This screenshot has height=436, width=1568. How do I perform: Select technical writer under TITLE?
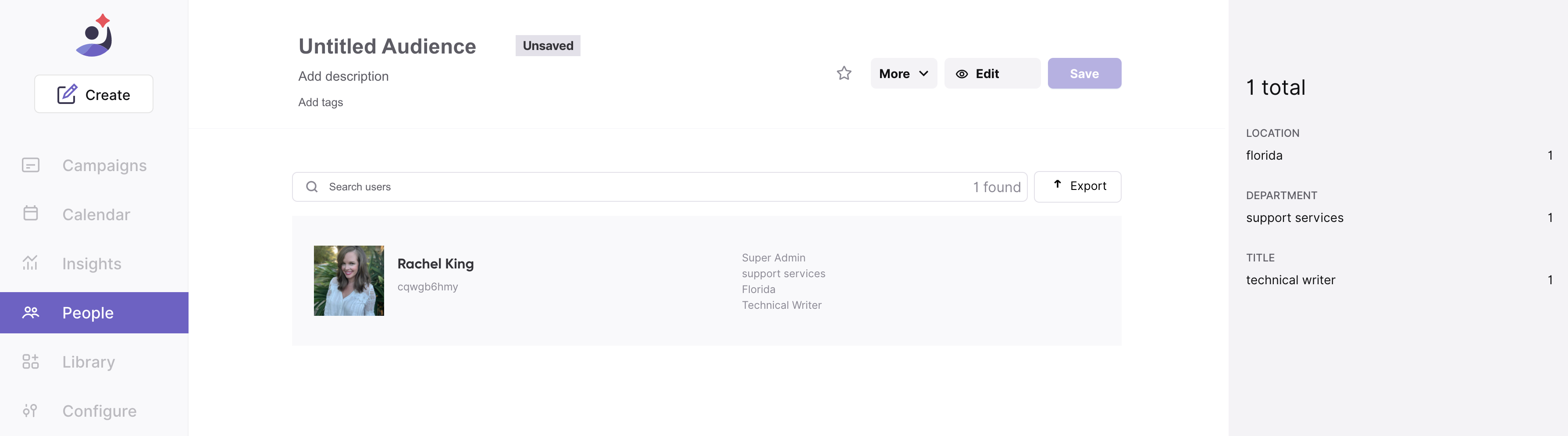coord(1398,280)
